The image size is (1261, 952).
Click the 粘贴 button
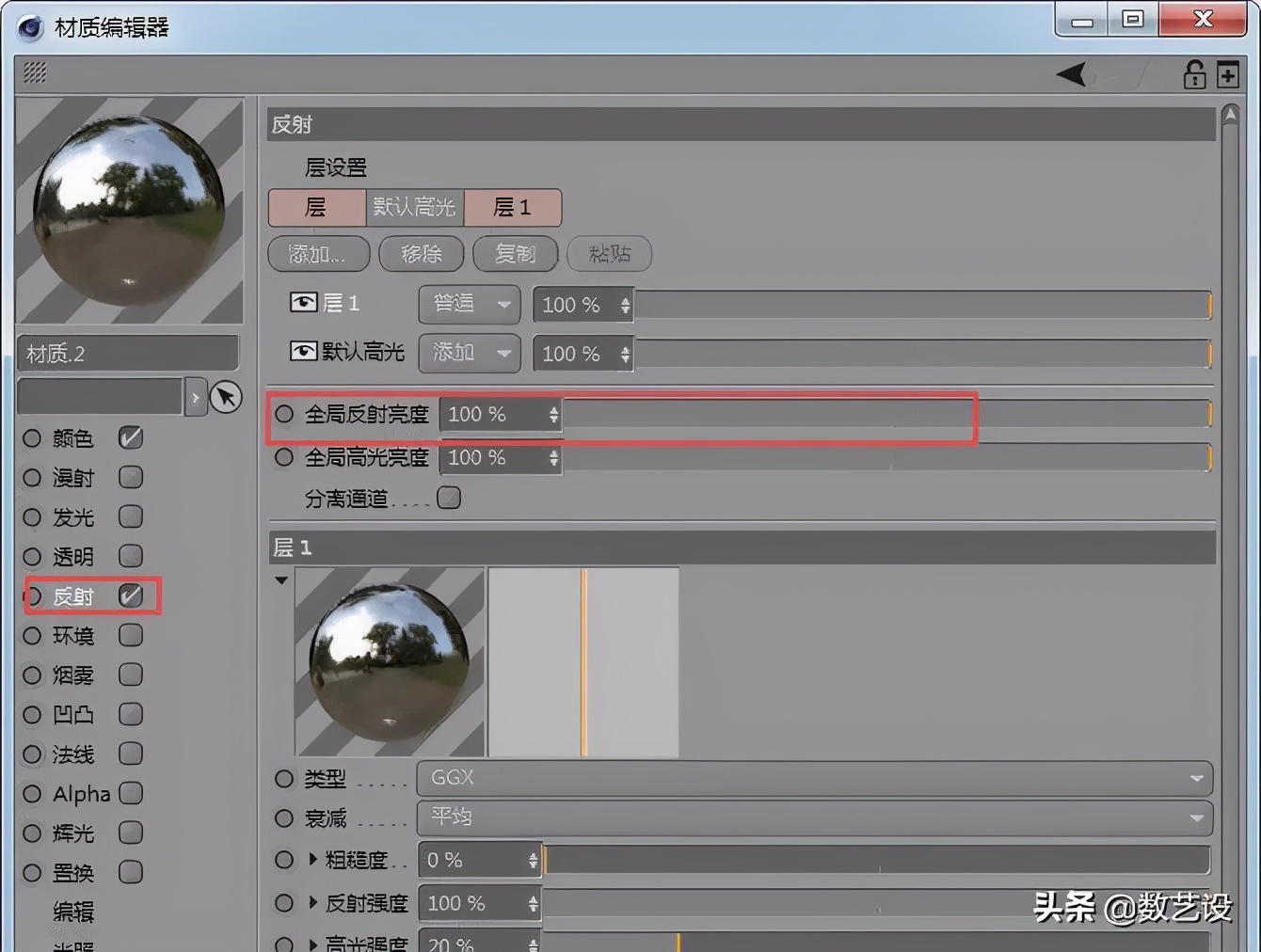pos(609,254)
